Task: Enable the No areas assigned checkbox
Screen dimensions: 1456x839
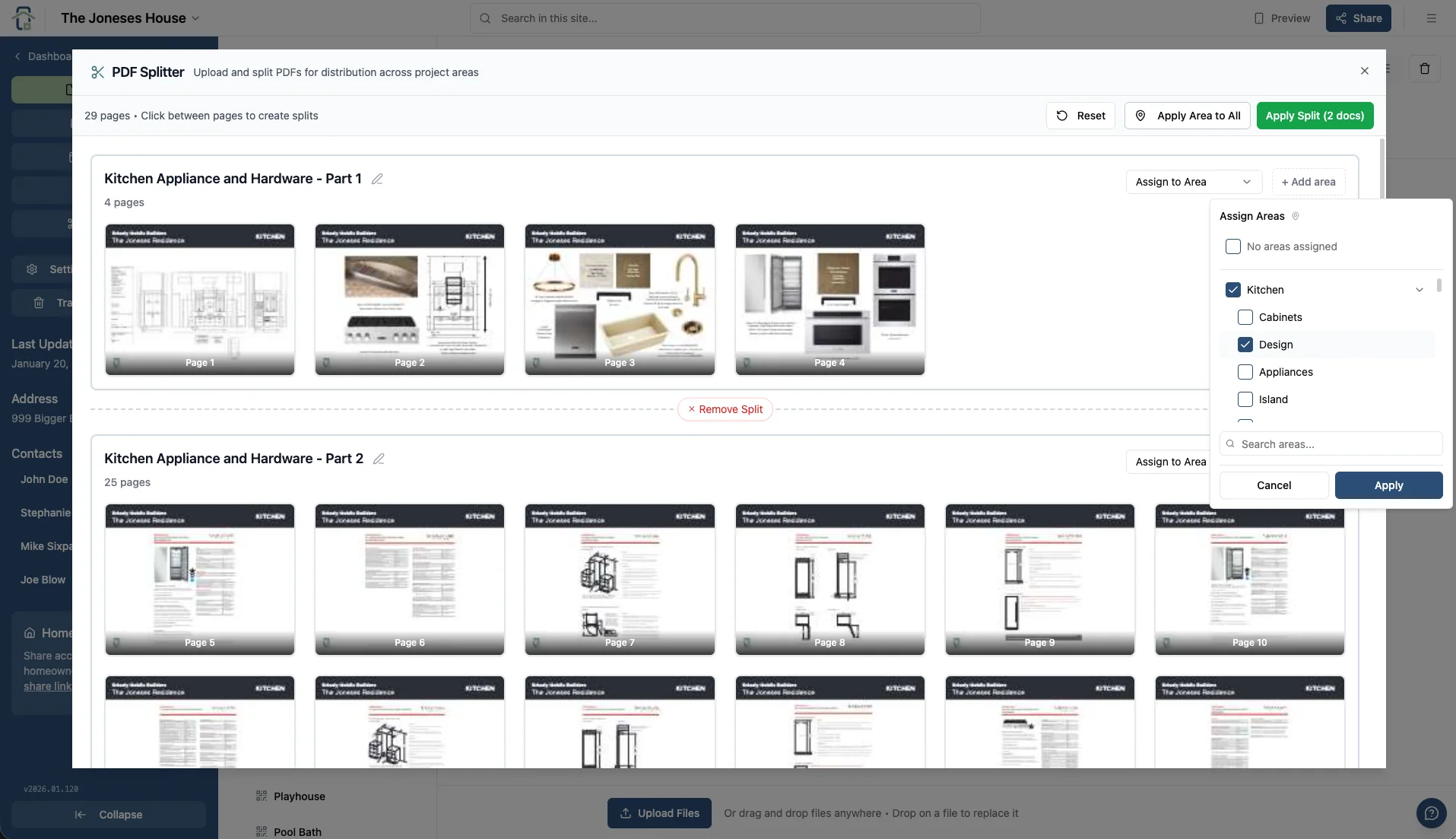Action: click(x=1232, y=246)
